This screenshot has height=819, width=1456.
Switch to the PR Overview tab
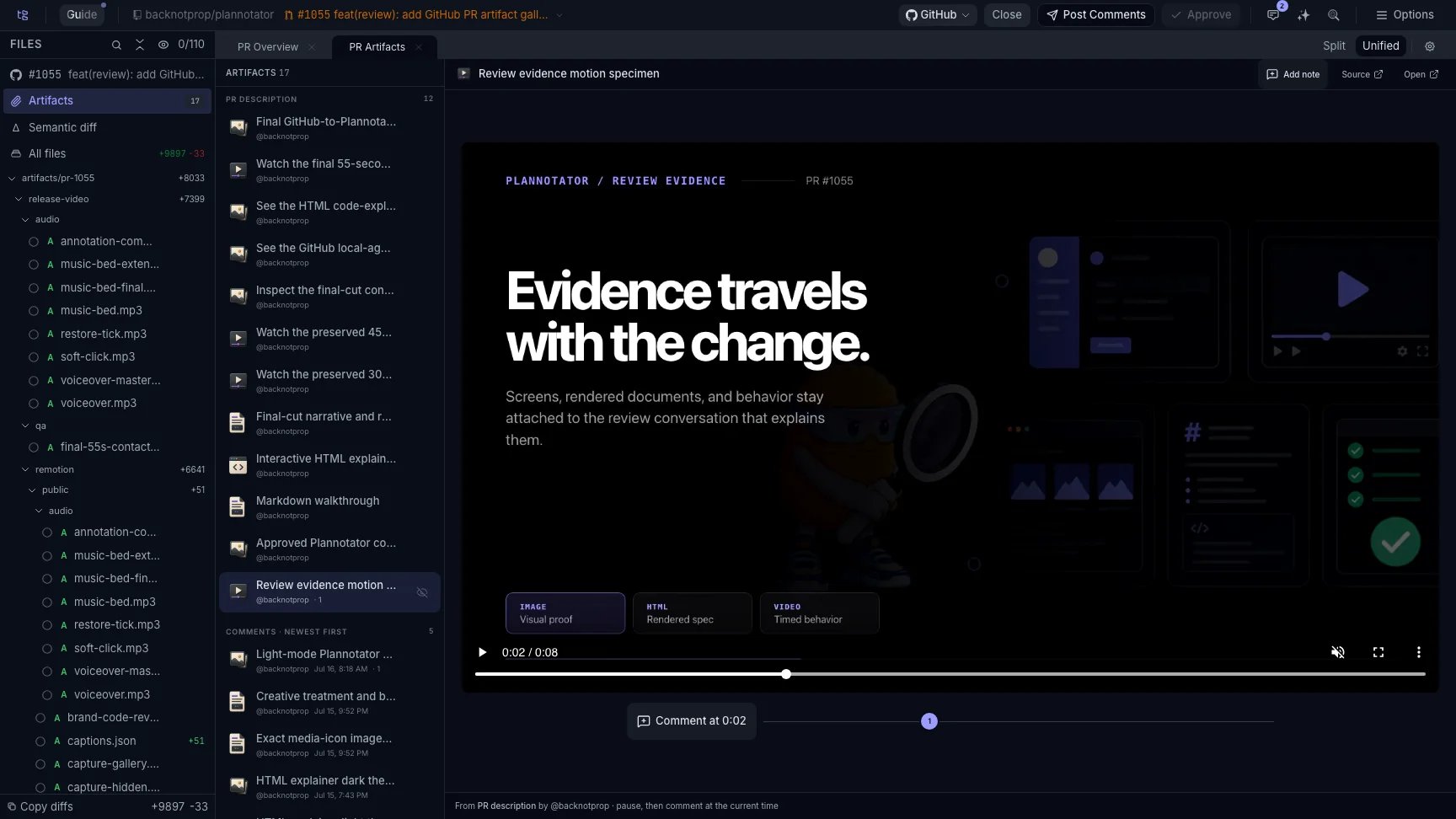267,47
